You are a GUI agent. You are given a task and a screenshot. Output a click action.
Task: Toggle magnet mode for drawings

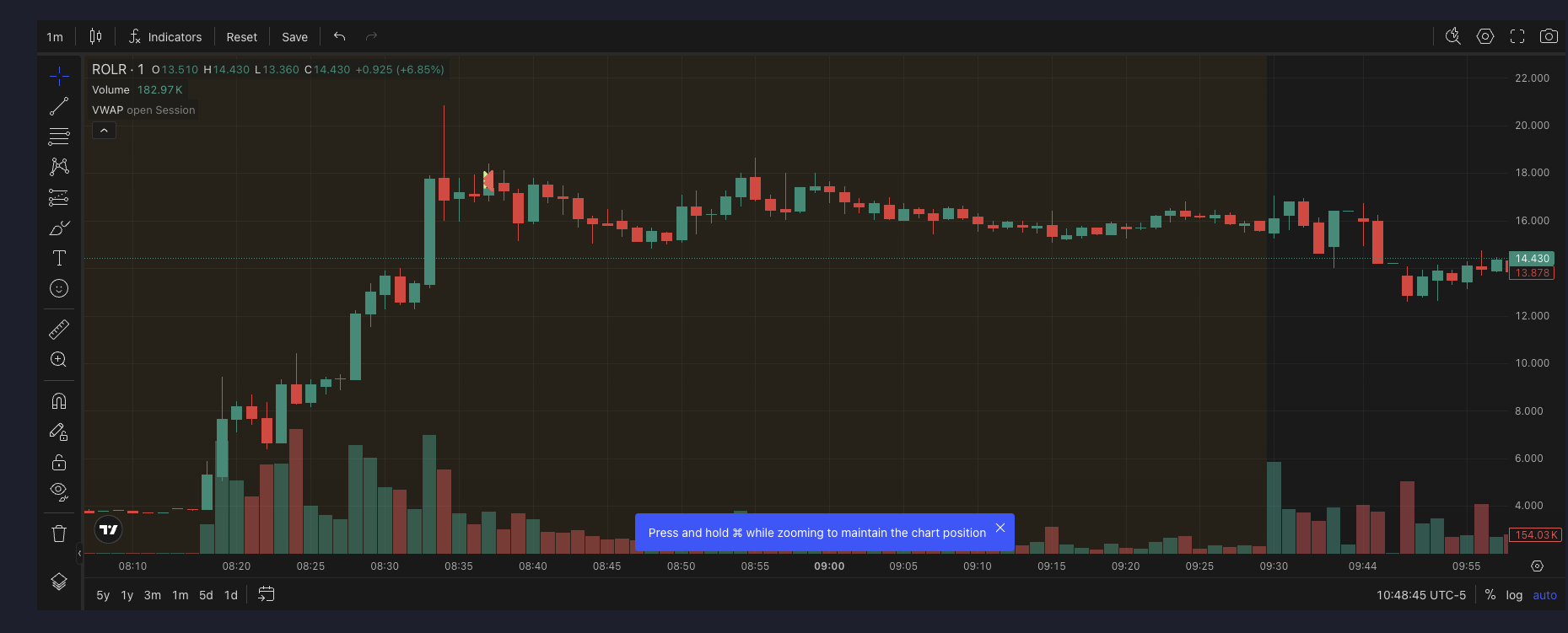(59, 401)
